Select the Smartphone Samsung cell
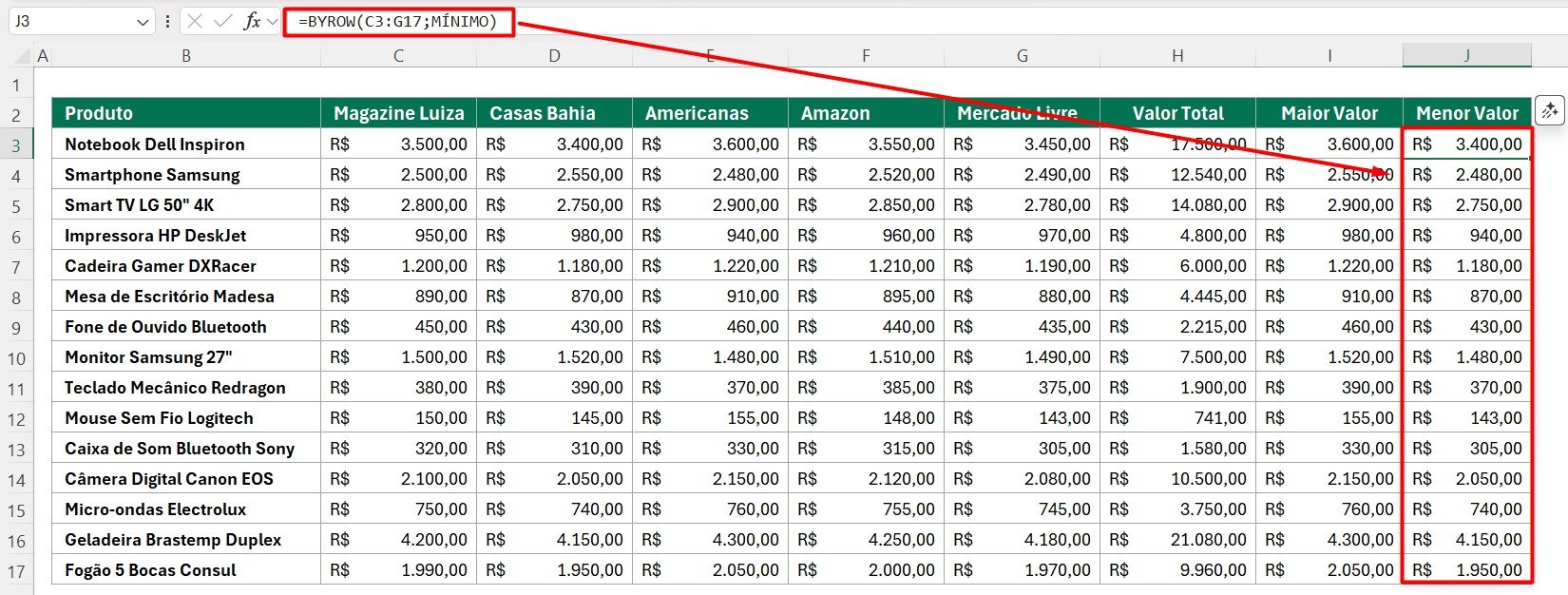Viewport: 1568px width, 595px height. (186, 174)
